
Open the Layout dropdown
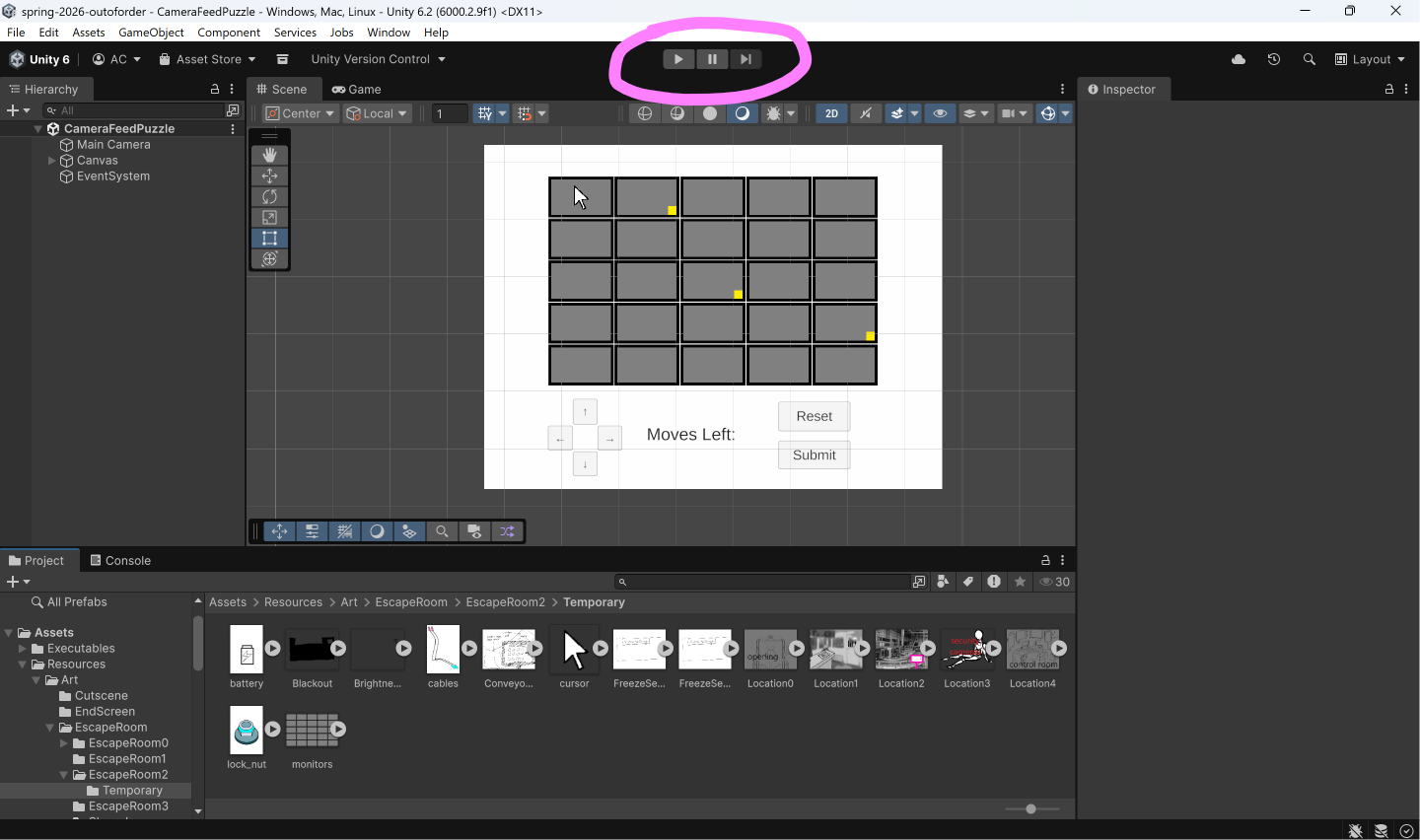click(1370, 59)
